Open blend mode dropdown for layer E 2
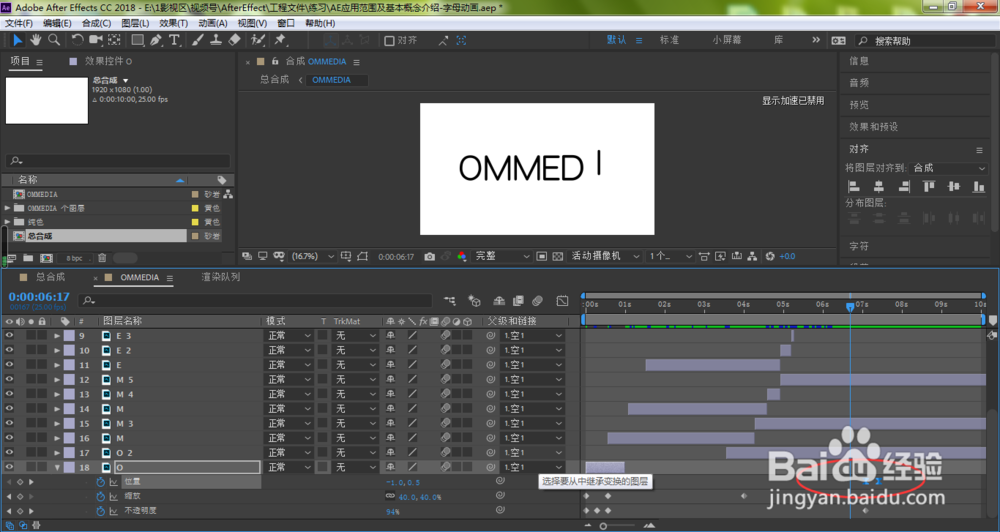This screenshot has width=1000, height=532. (x=289, y=350)
